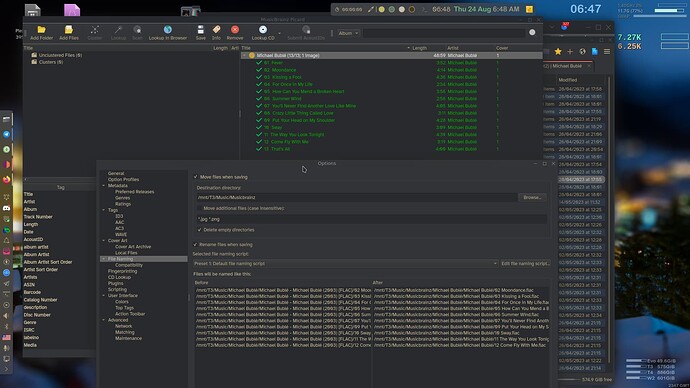Open the Album search type dropdown
This screenshot has height=388, width=690.
click(x=349, y=33)
